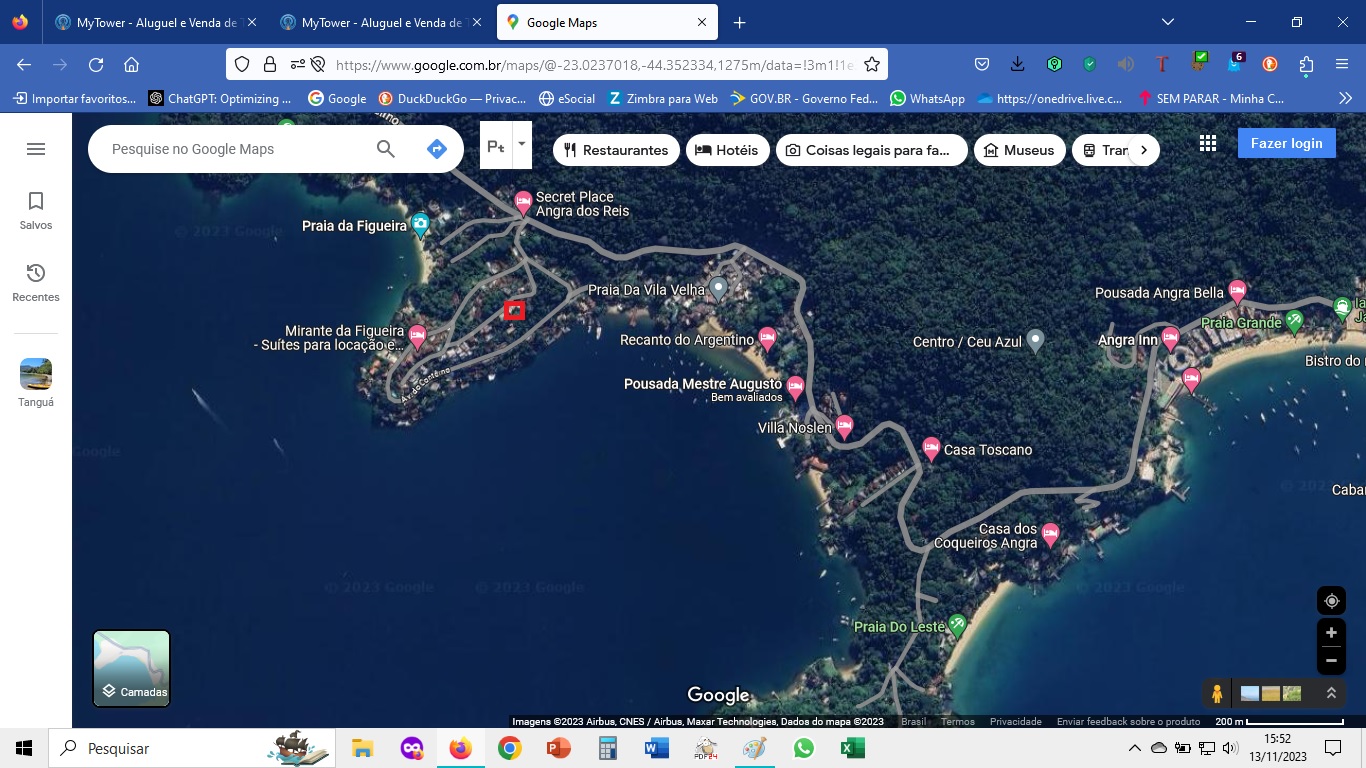Center map on my location
This screenshot has height=768, width=1366.
click(x=1331, y=601)
